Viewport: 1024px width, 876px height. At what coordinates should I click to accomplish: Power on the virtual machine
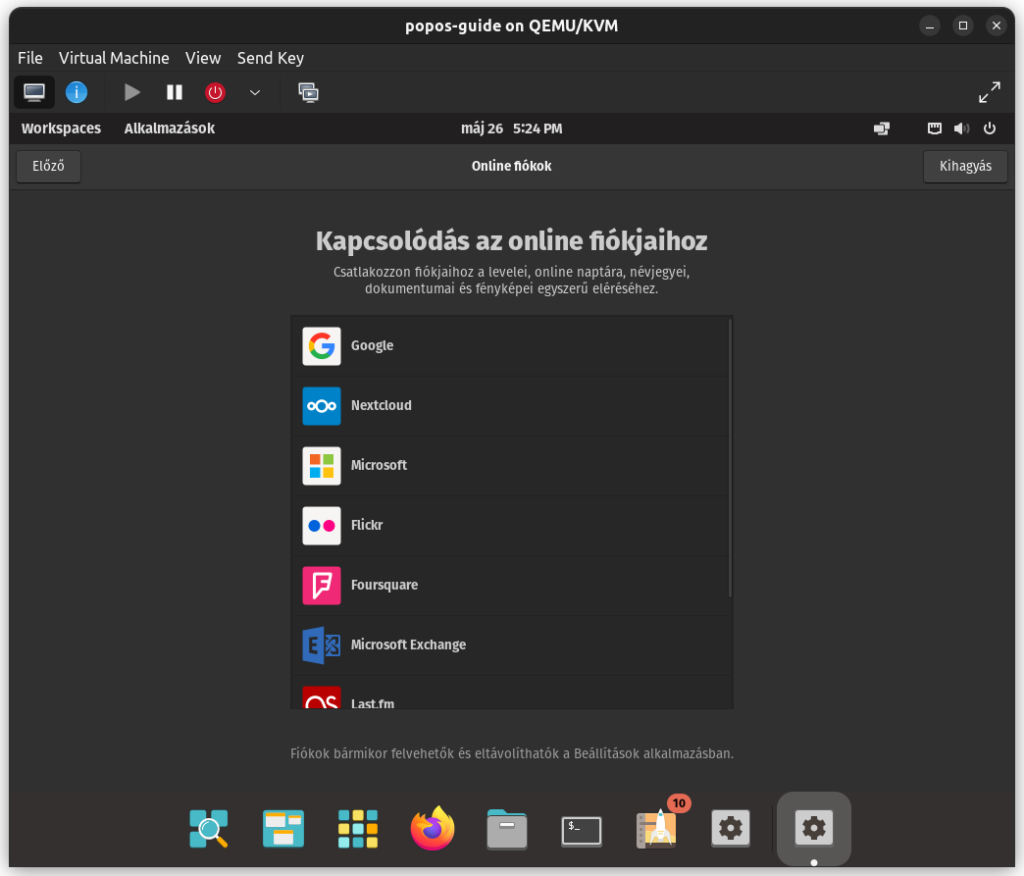(x=133, y=92)
